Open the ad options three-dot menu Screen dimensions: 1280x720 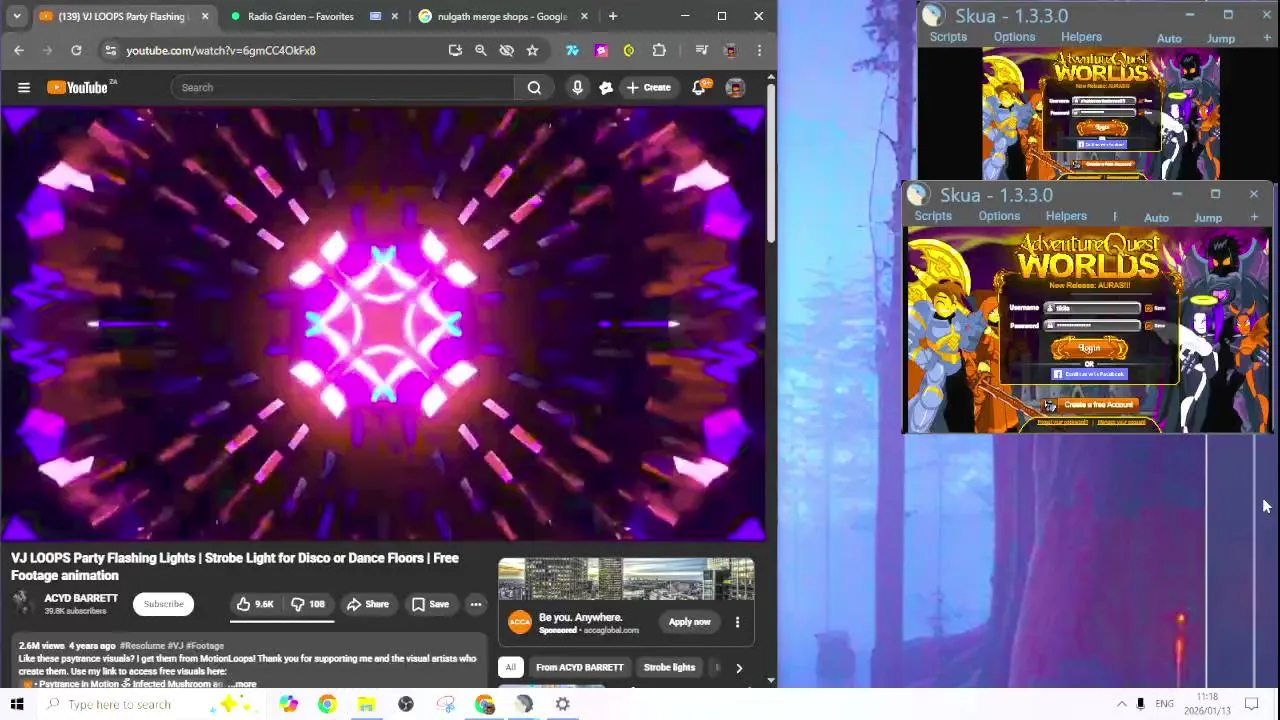(x=737, y=622)
